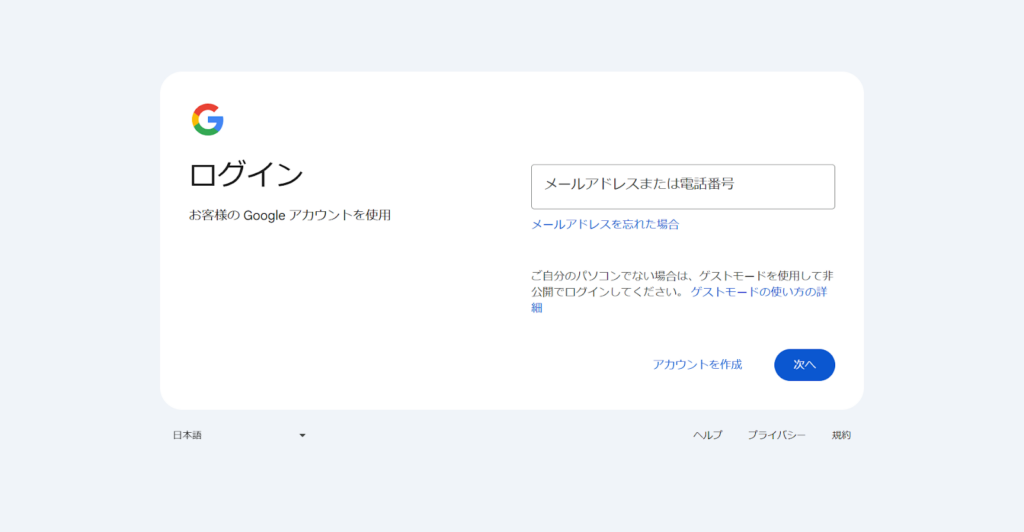1024x532 pixels.
Task: Focus the メールアドレスまたは電話番号 input field
Action: pyautogui.click(x=682, y=187)
